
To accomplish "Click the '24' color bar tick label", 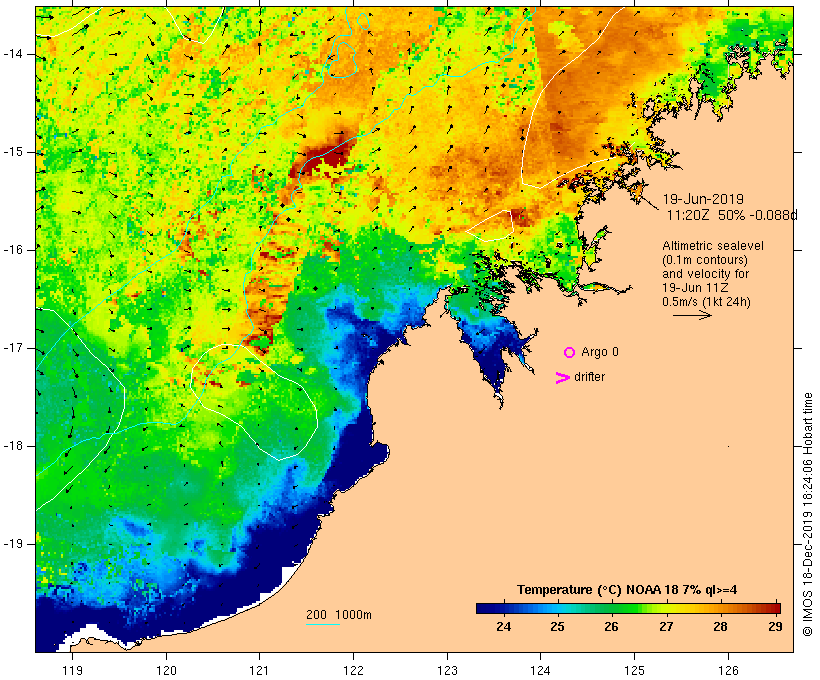I will click(503, 626).
